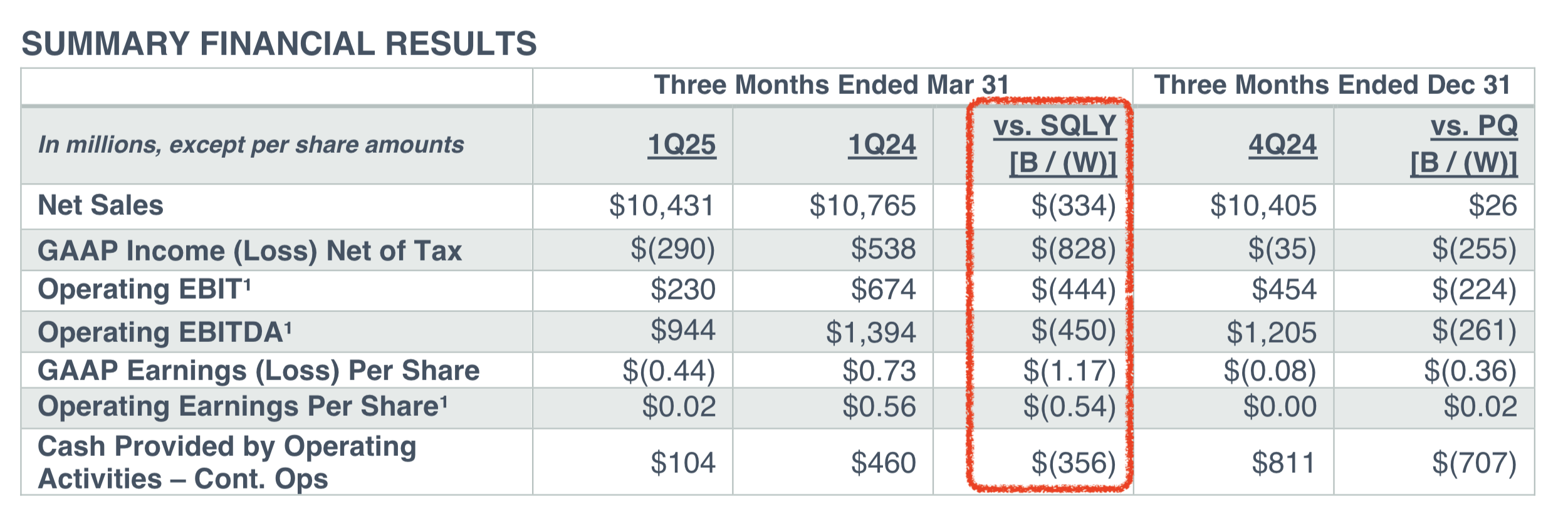Viewport: 1568px width, 511px height.
Task: Click the SUMMARY FINANCIAL RESULTS title
Action: click(x=279, y=44)
